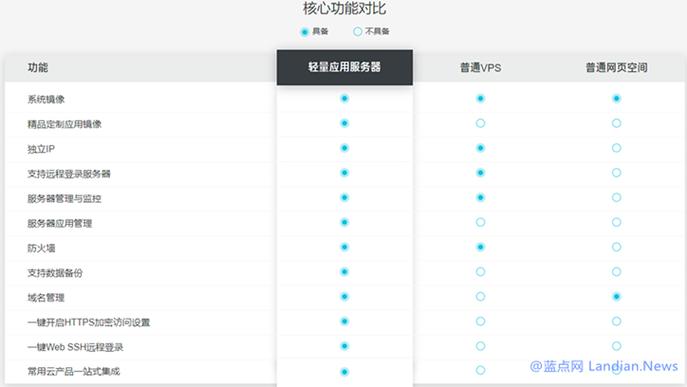687x387 pixels.
Task: Click 支持远程登录服务器 dot under 普通VPS
Action: 480,173
